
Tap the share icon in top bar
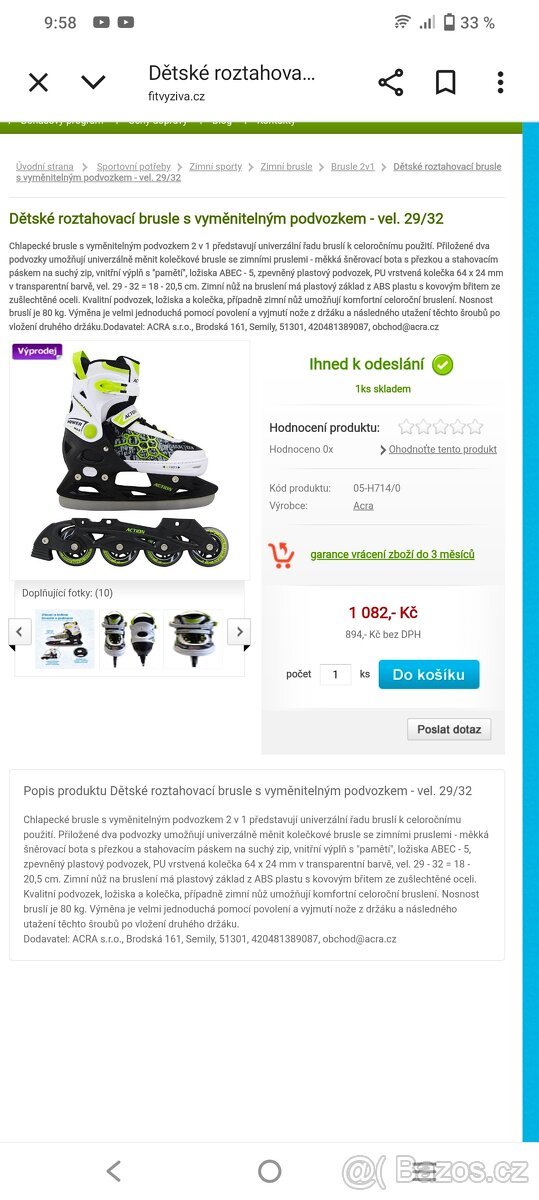coord(391,83)
